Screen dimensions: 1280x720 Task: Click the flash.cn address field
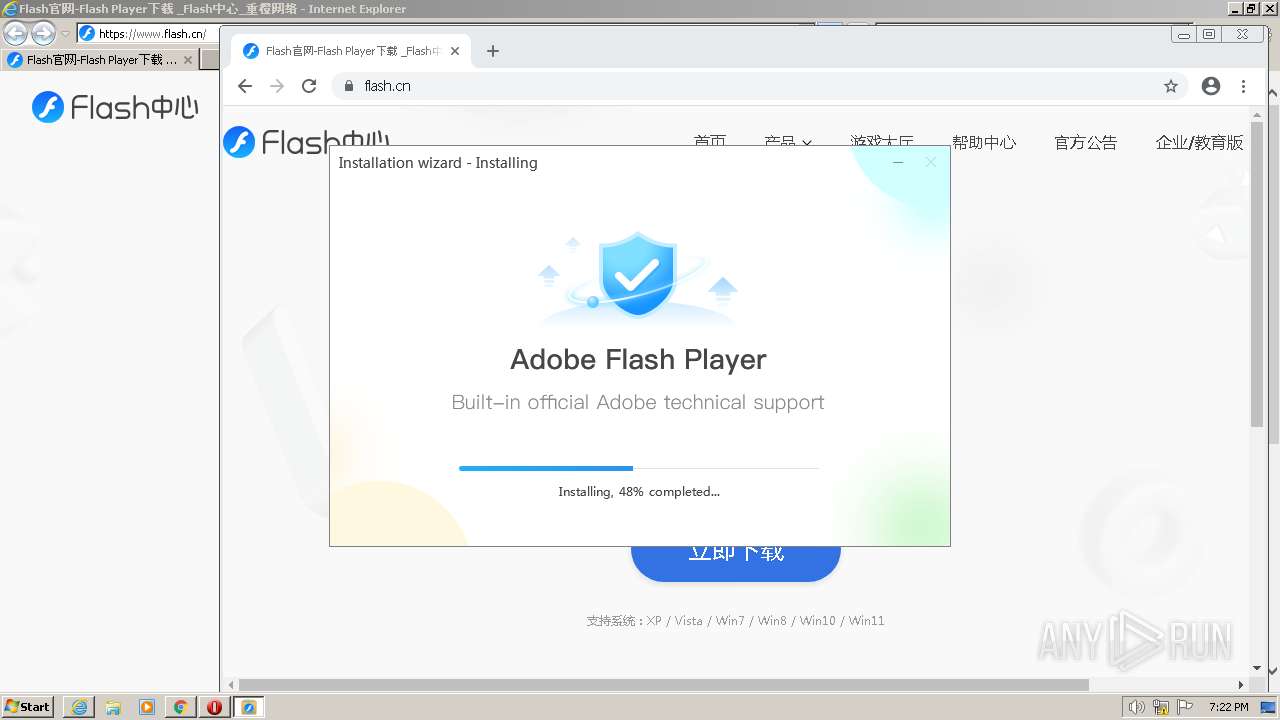[760, 86]
